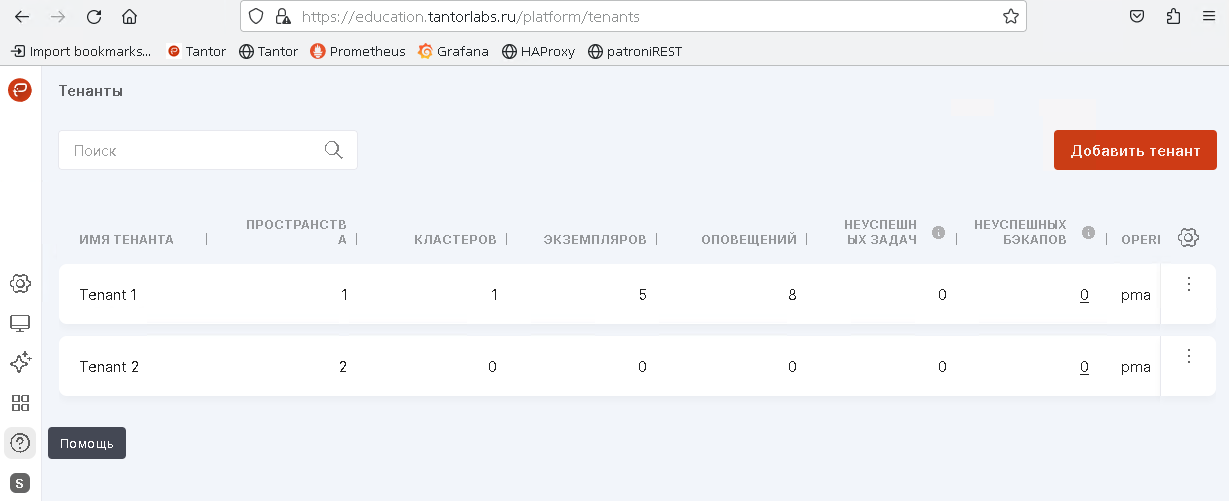Click the table column settings gear icon
This screenshot has height=501, width=1229.
(1188, 238)
